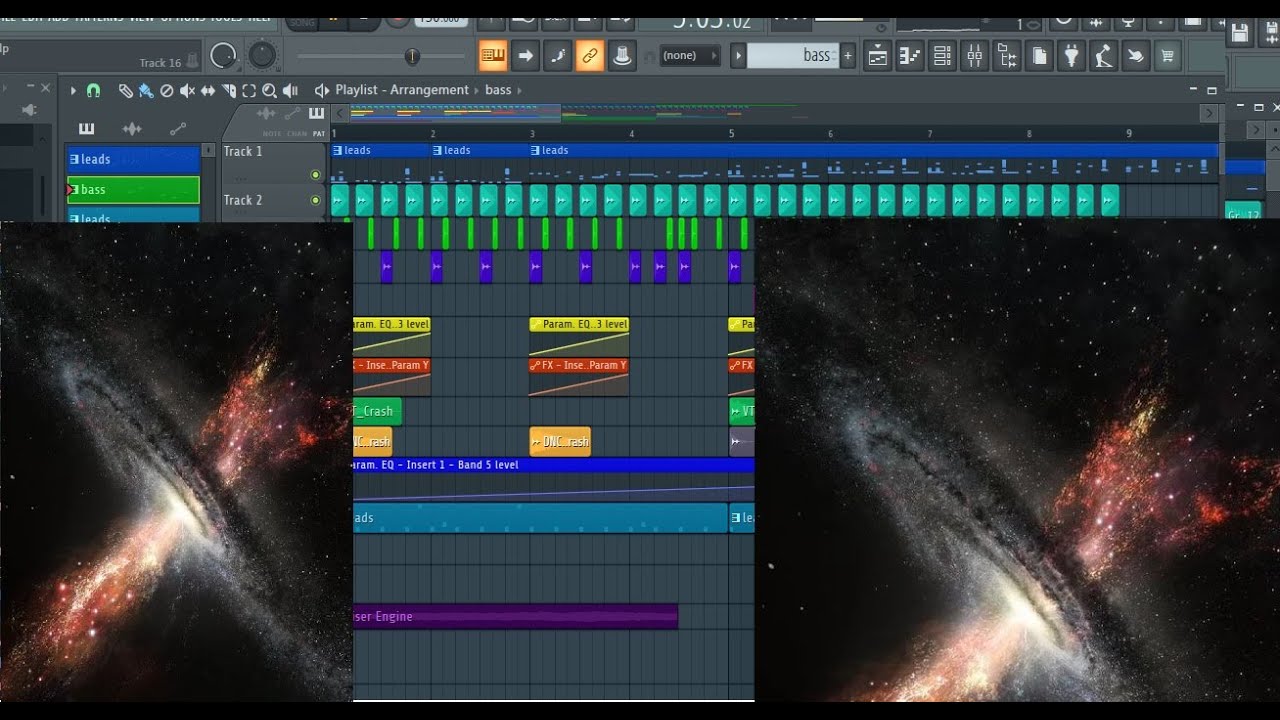Open the Mixer view icon
The height and width of the screenshot is (720, 1280).
pos(974,56)
